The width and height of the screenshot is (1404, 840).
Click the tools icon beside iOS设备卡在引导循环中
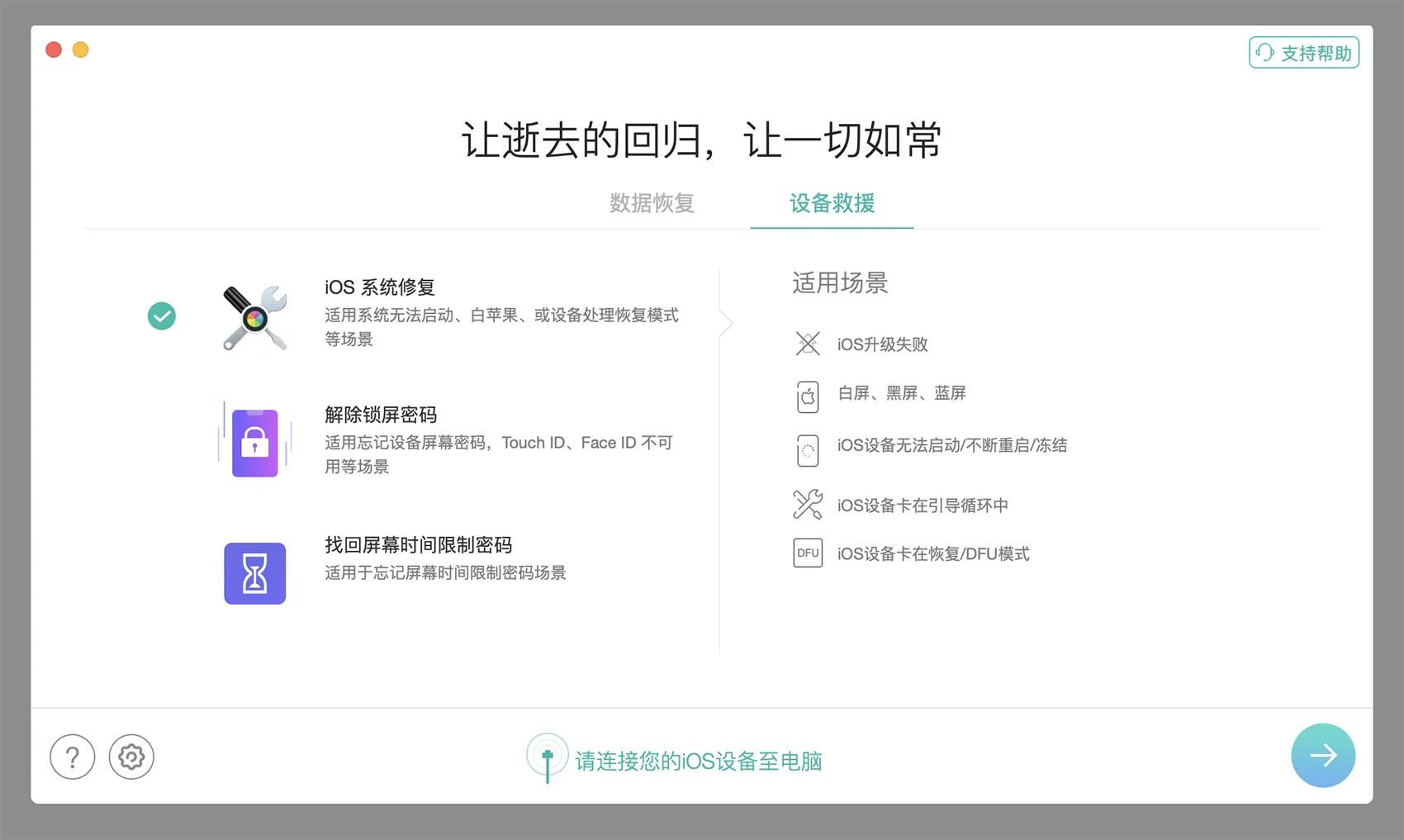click(x=808, y=504)
